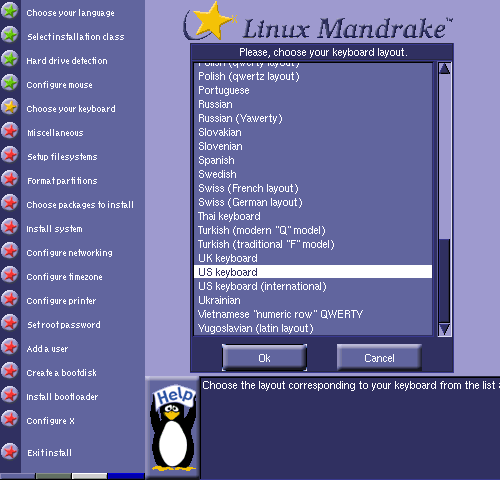This screenshot has height=480, width=500.
Task: Click the green star beside Select installation class
Action: point(10,35)
